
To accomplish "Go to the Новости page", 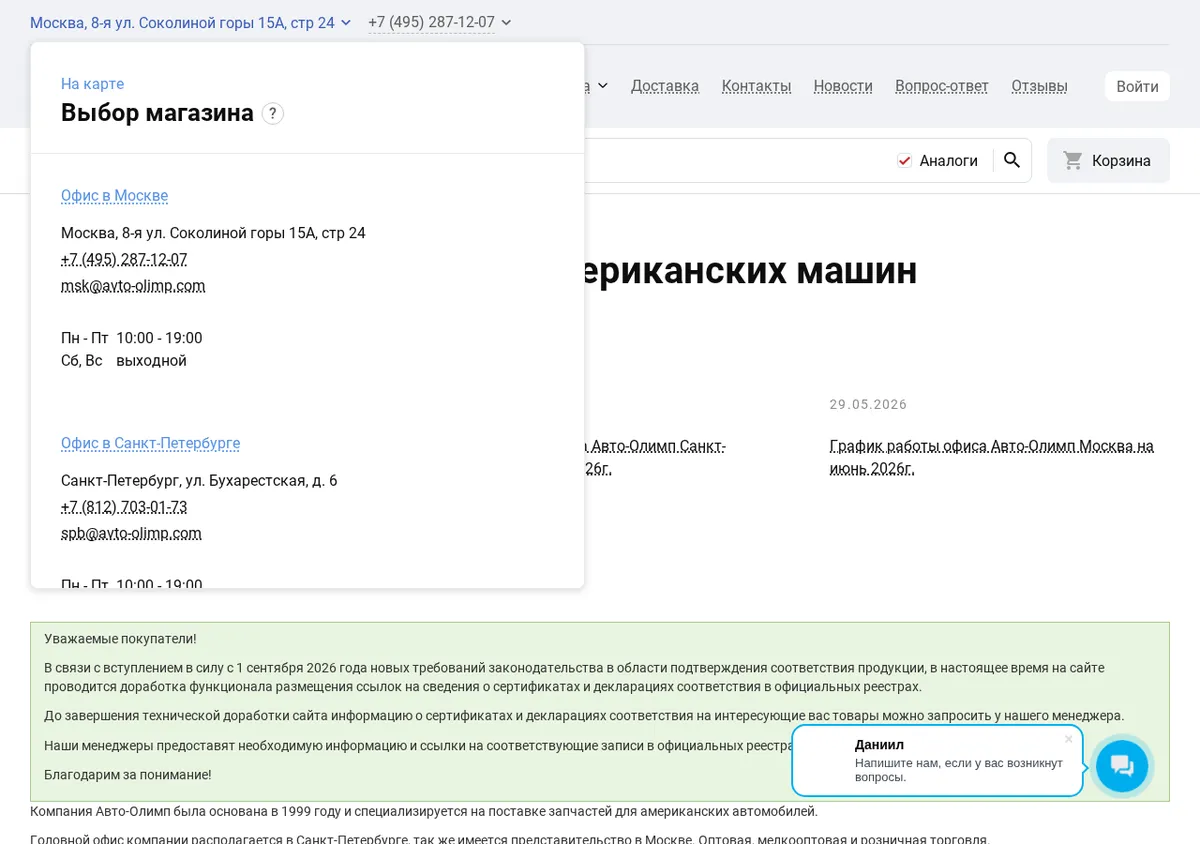I will (843, 86).
